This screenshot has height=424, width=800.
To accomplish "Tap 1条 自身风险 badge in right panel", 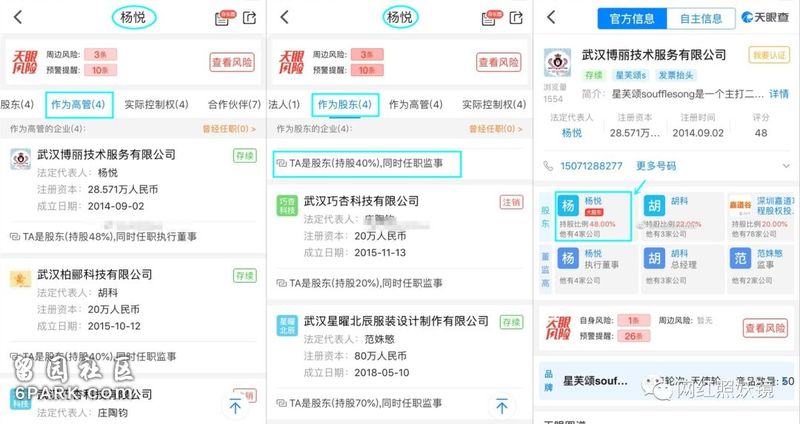I will point(634,320).
